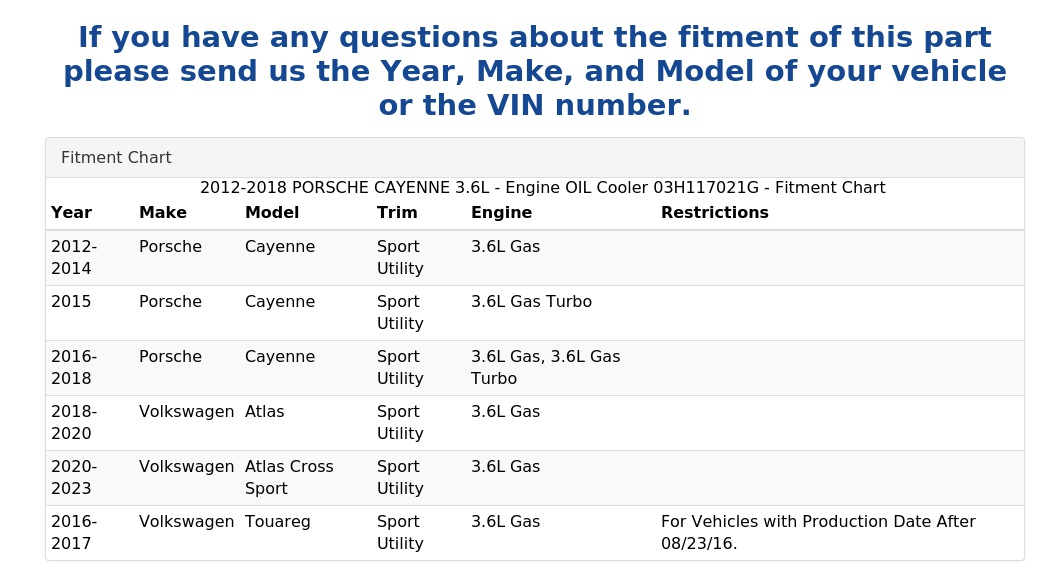Click the Fitment Chart panel header
Screen dimensions: 1040x581
535,158
